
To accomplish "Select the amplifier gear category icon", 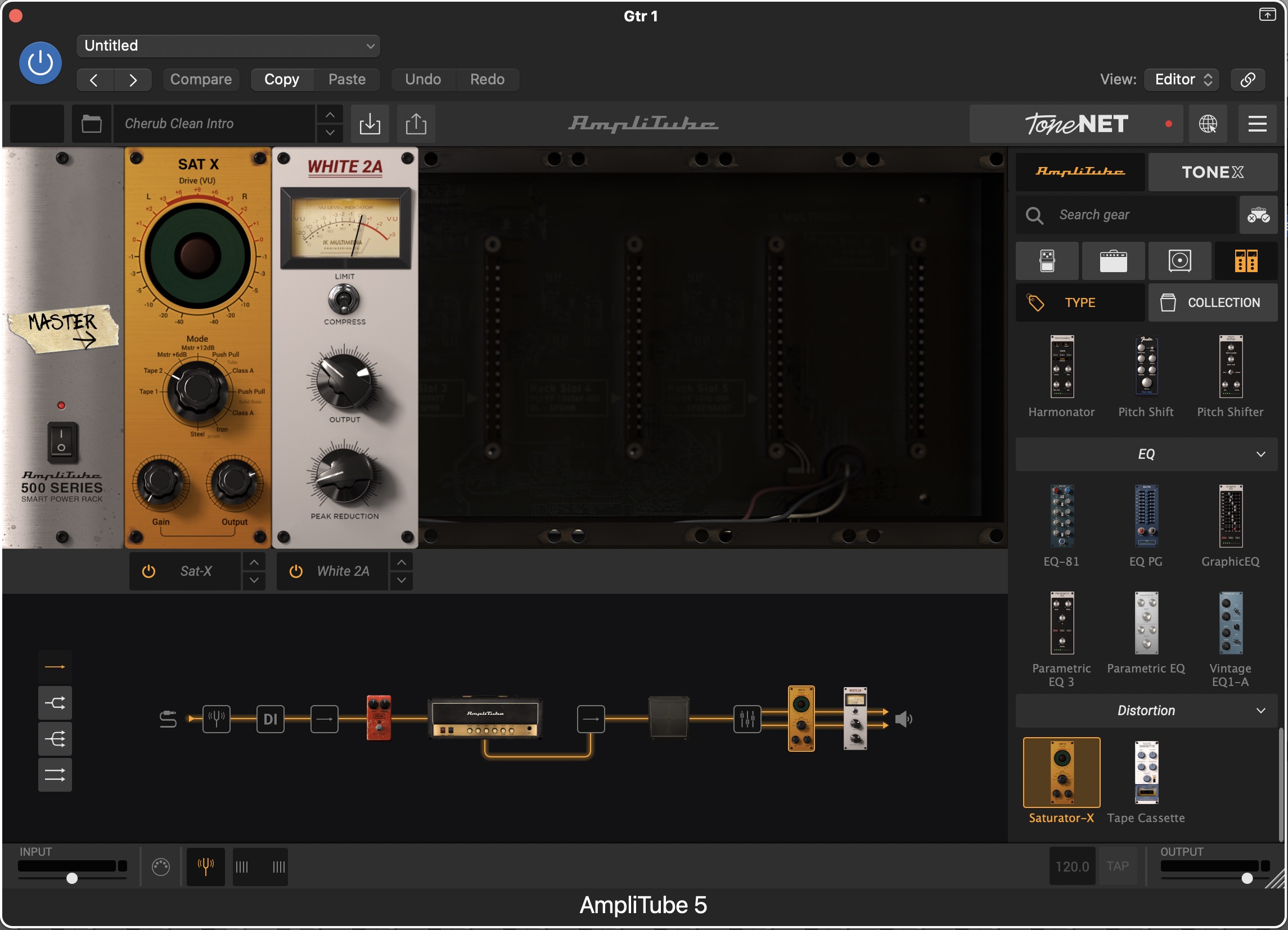I will click(x=1113, y=261).
